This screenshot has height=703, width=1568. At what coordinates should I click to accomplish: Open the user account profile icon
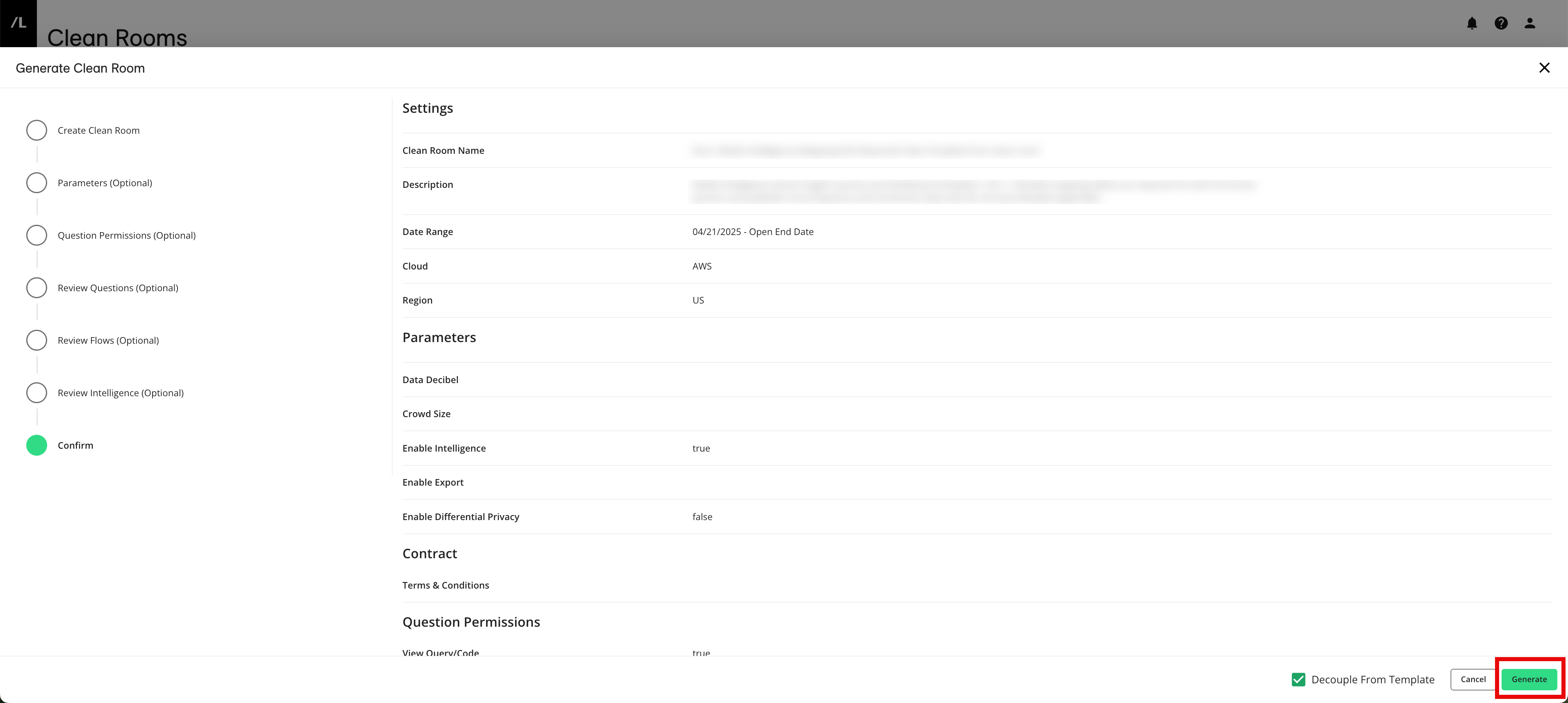(1529, 23)
